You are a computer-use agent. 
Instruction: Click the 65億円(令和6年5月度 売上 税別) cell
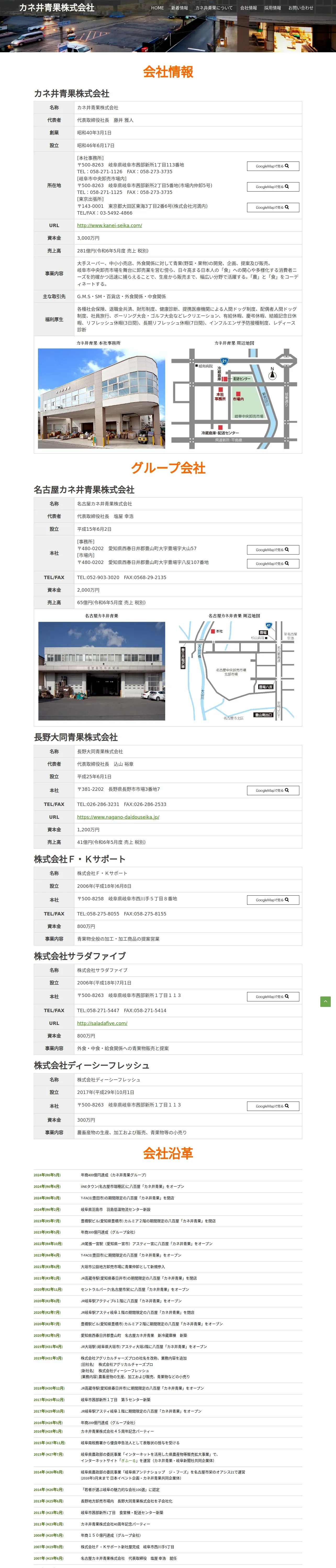pyautogui.click(x=188, y=603)
